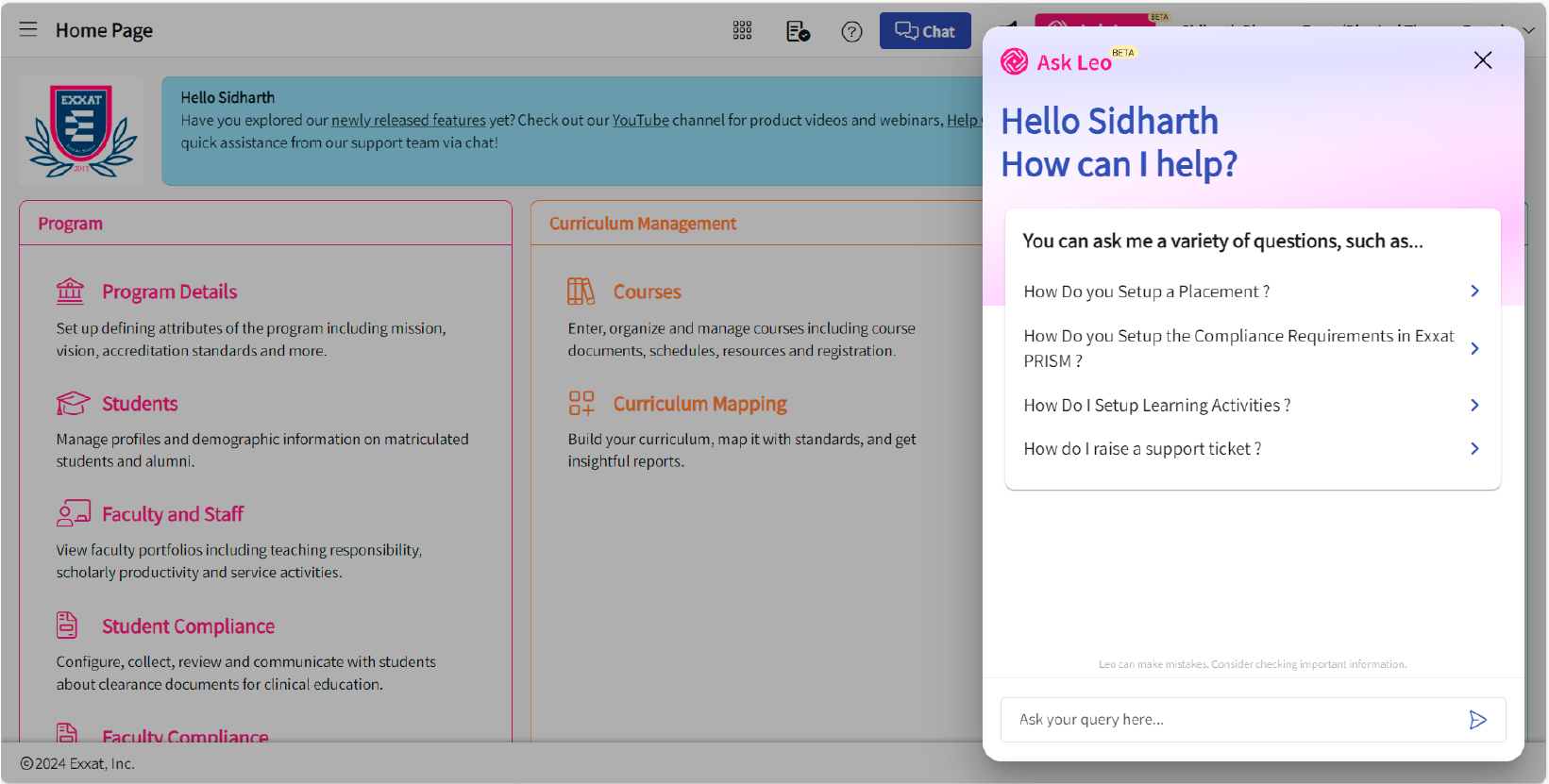Image resolution: width=1549 pixels, height=784 pixels.
Task: Click the Exxat shield logo
Action: pyautogui.click(x=81, y=130)
